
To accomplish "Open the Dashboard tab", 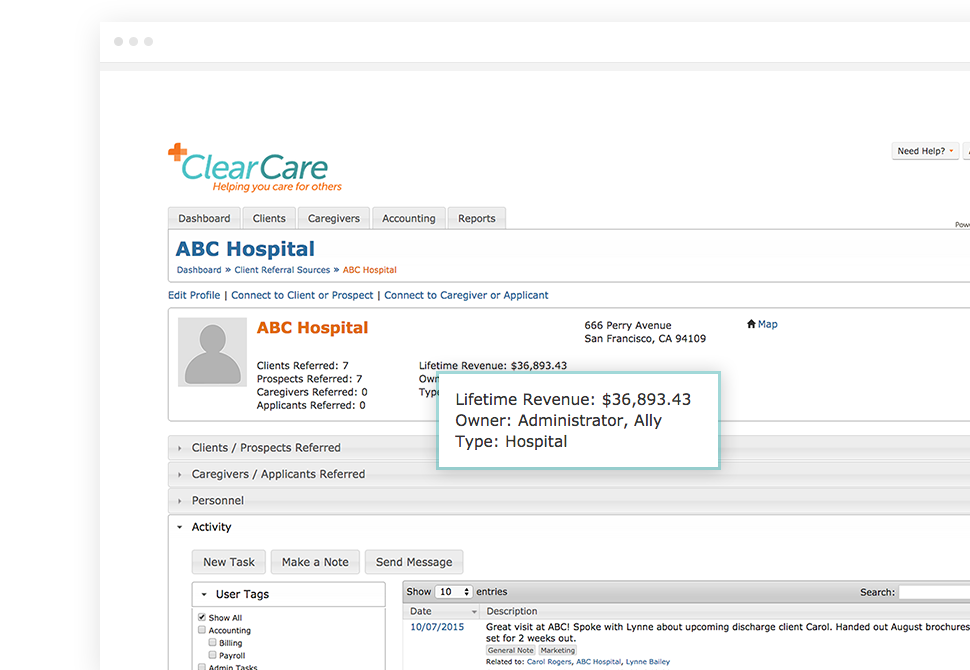I will 204,218.
